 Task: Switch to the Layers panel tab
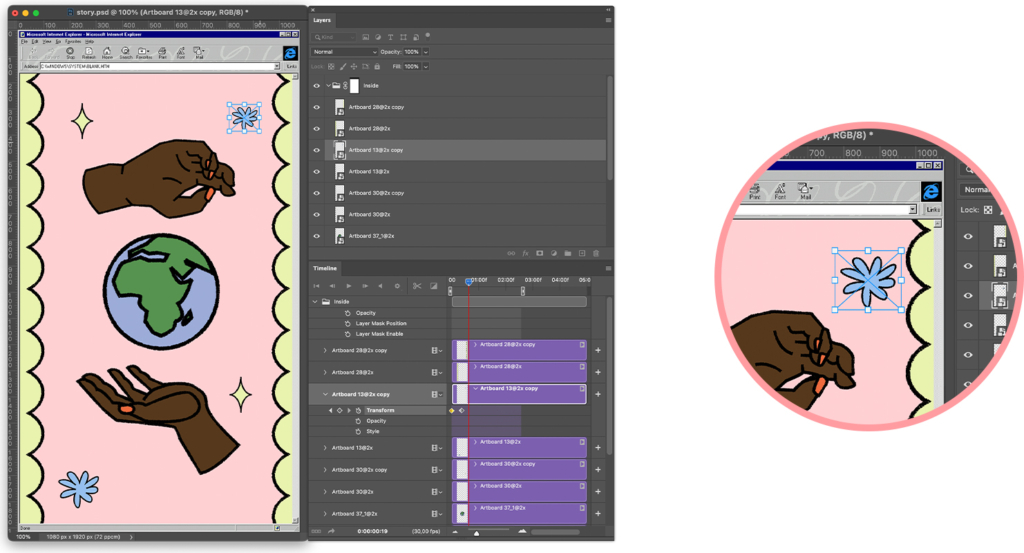pyautogui.click(x=322, y=20)
